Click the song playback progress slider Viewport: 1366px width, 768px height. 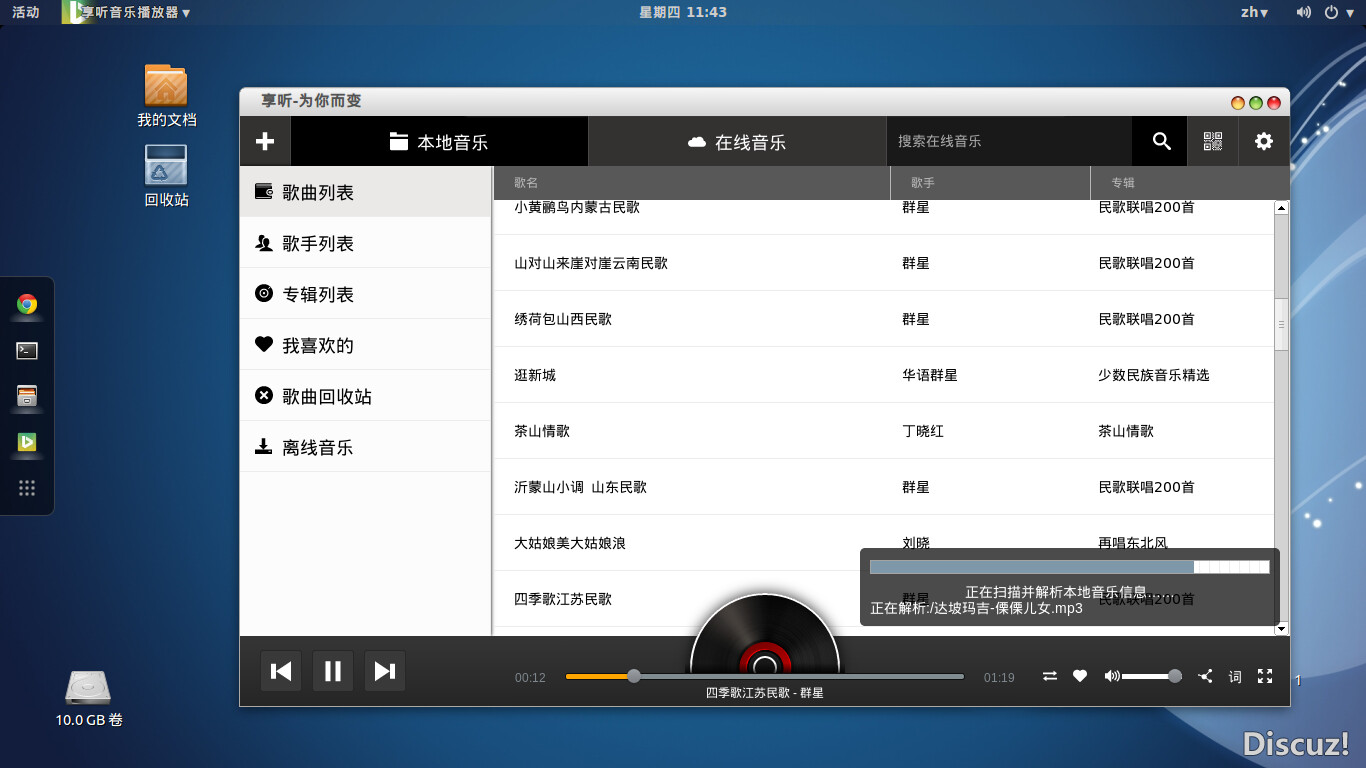tap(764, 677)
